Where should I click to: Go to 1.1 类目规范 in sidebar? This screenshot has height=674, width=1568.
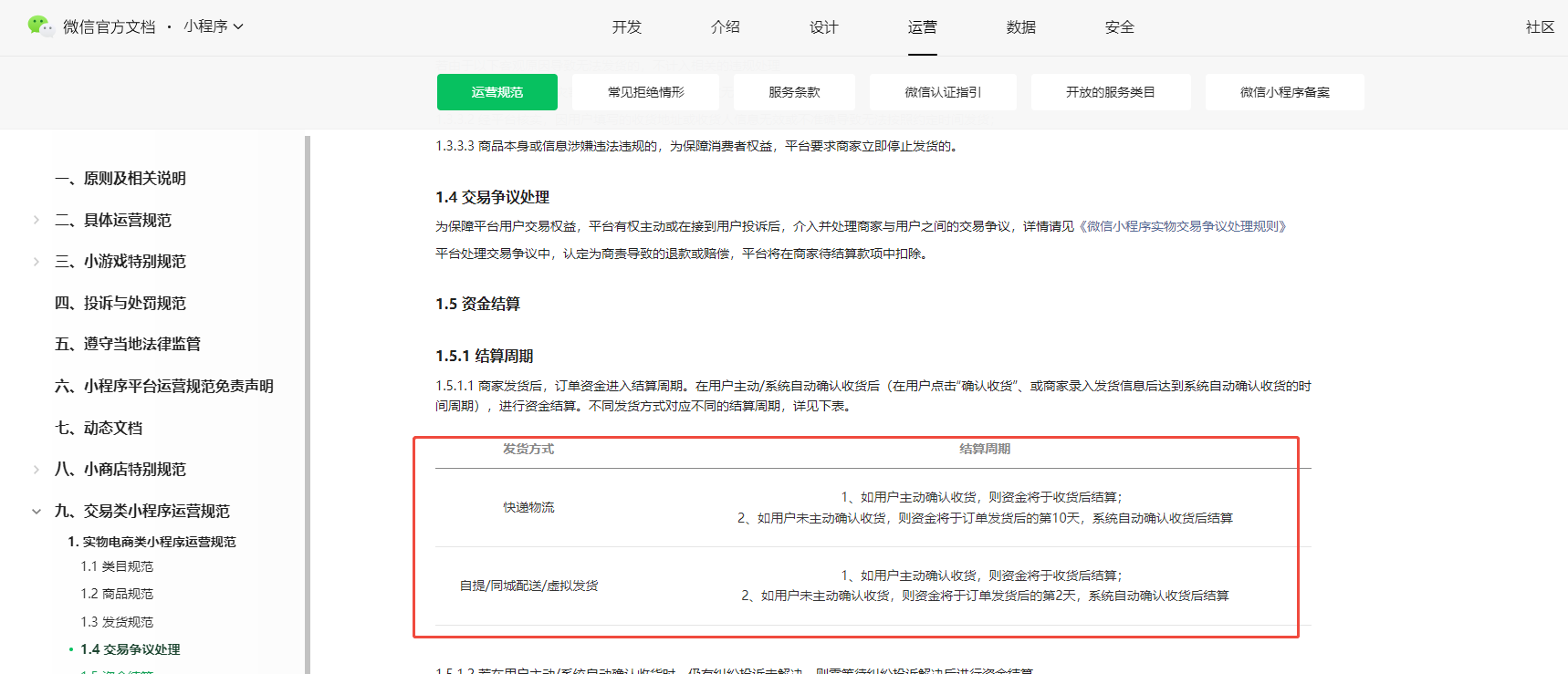click(x=117, y=566)
